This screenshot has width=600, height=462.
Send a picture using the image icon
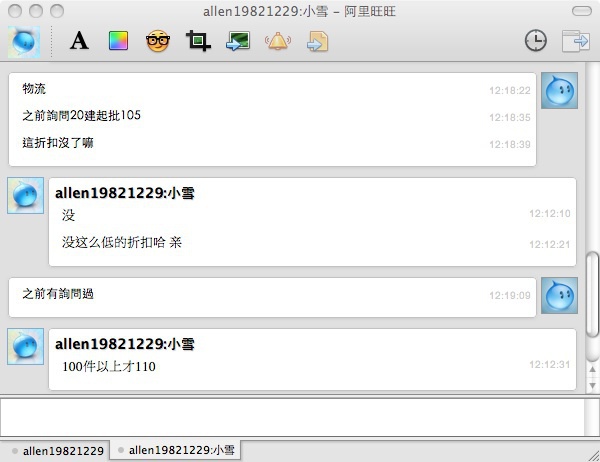238,41
